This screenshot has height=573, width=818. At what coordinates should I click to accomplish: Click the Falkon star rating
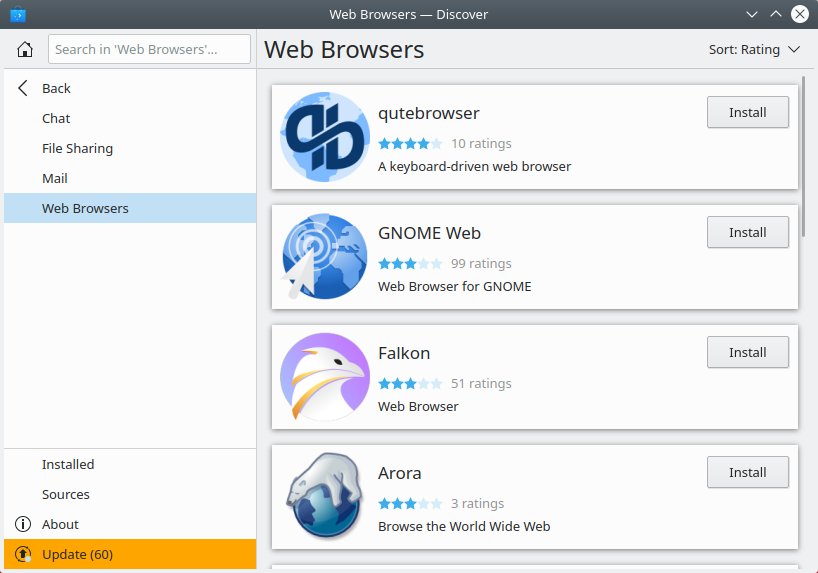coord(410,384)
